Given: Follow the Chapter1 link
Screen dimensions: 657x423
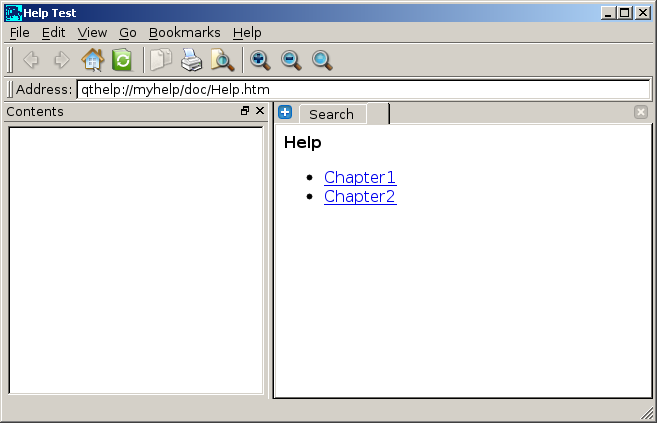Looking at the screenshot, I should pyautogui.click(x=359, y=178).
